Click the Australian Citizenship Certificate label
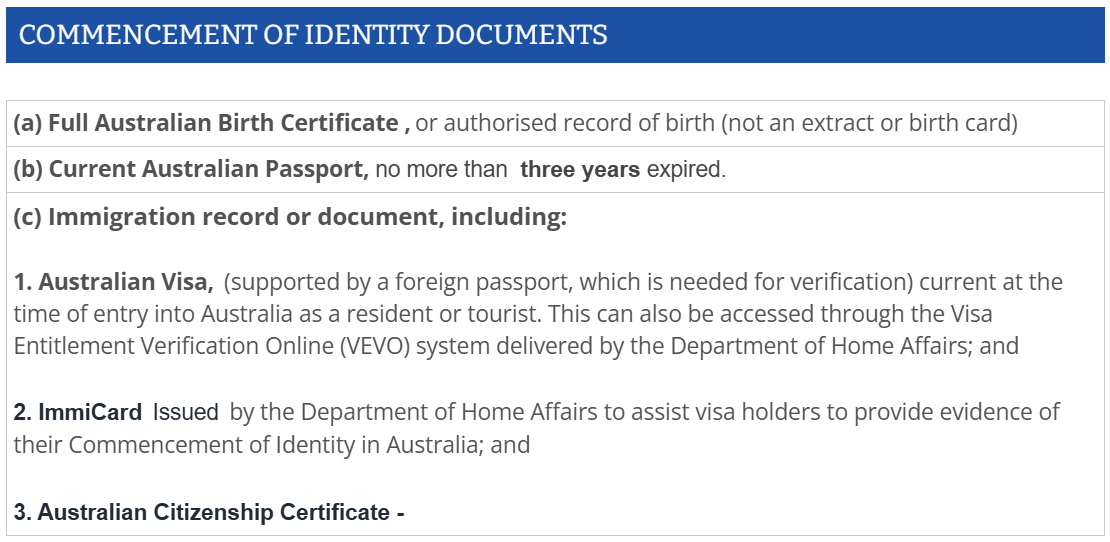Viewport: 1110px width, 542px height. [209, 512]
